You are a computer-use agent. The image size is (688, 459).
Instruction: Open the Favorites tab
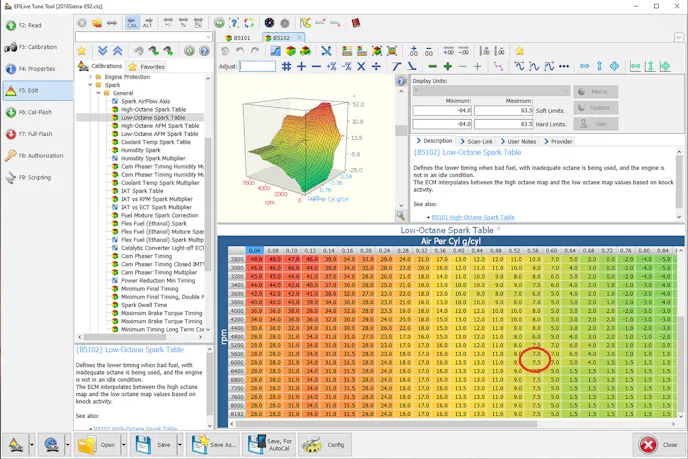coord(146,67)
